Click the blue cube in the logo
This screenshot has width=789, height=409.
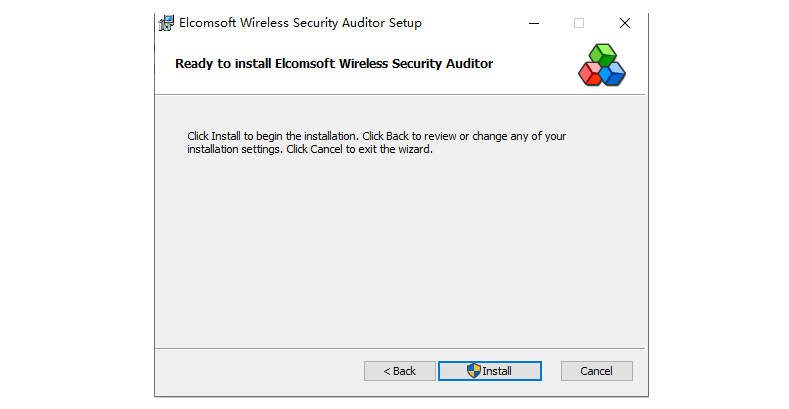(x=613, y=74)
